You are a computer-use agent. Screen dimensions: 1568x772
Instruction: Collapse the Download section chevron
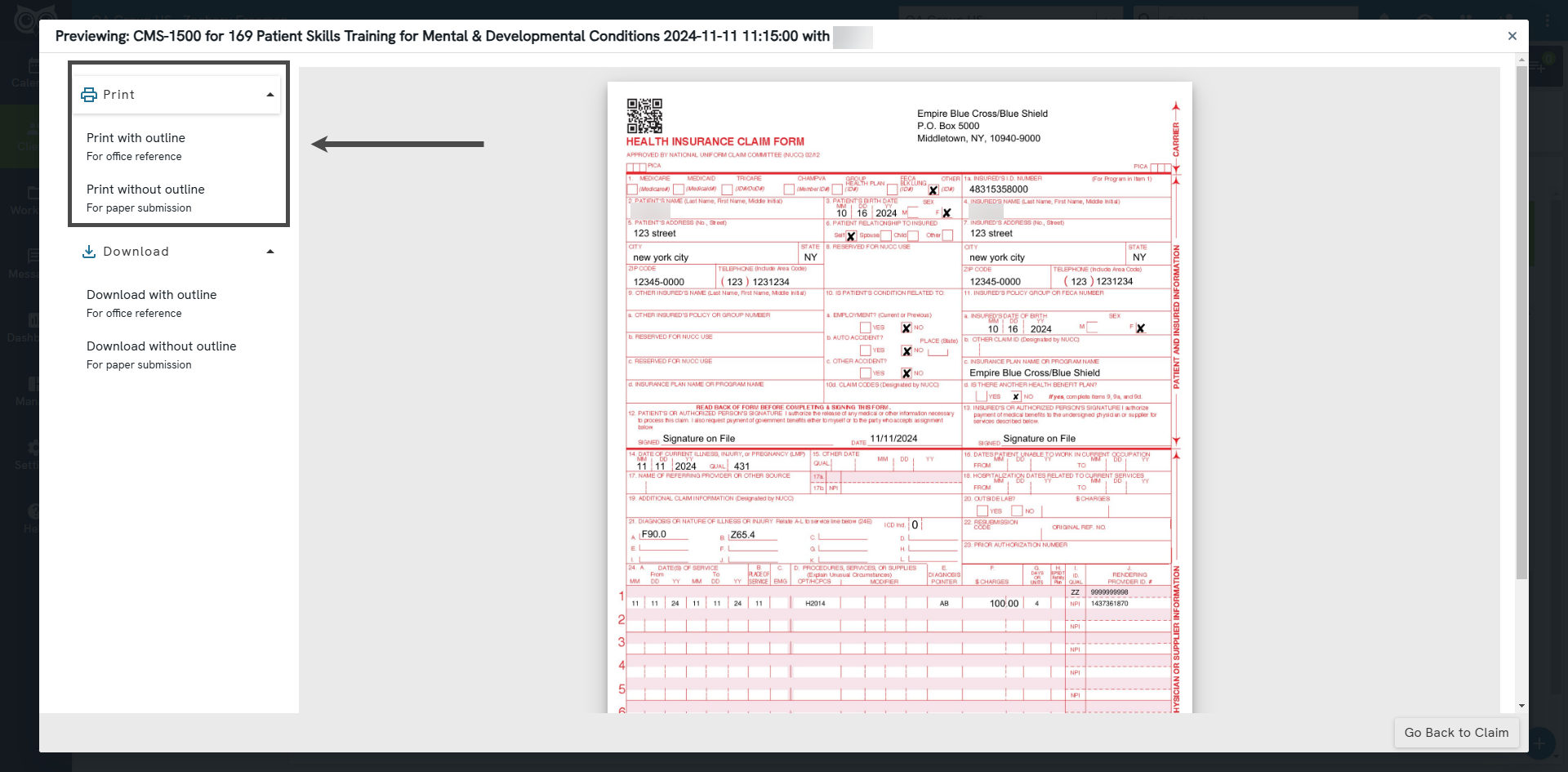click(x=269, y=252)
